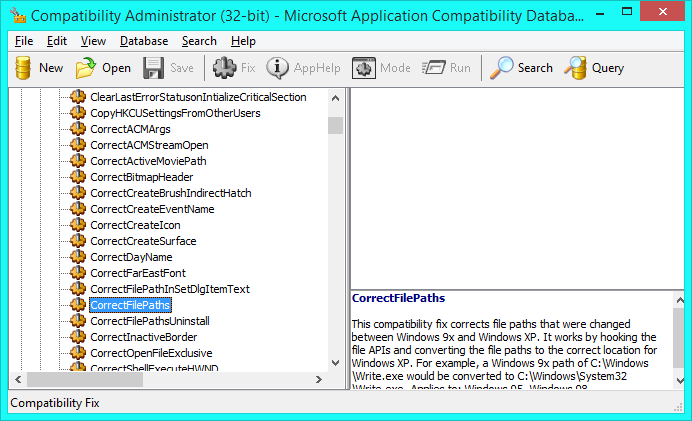
Task: Click the New toolbar label
Action: point(51,68)
